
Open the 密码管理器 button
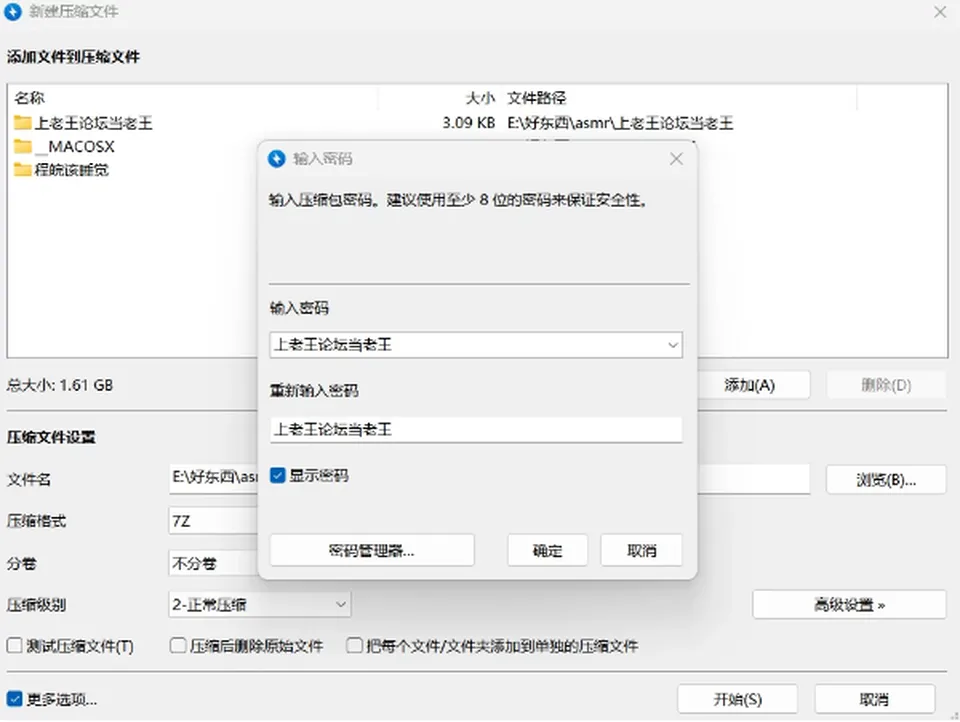click(x=372, y=551)
